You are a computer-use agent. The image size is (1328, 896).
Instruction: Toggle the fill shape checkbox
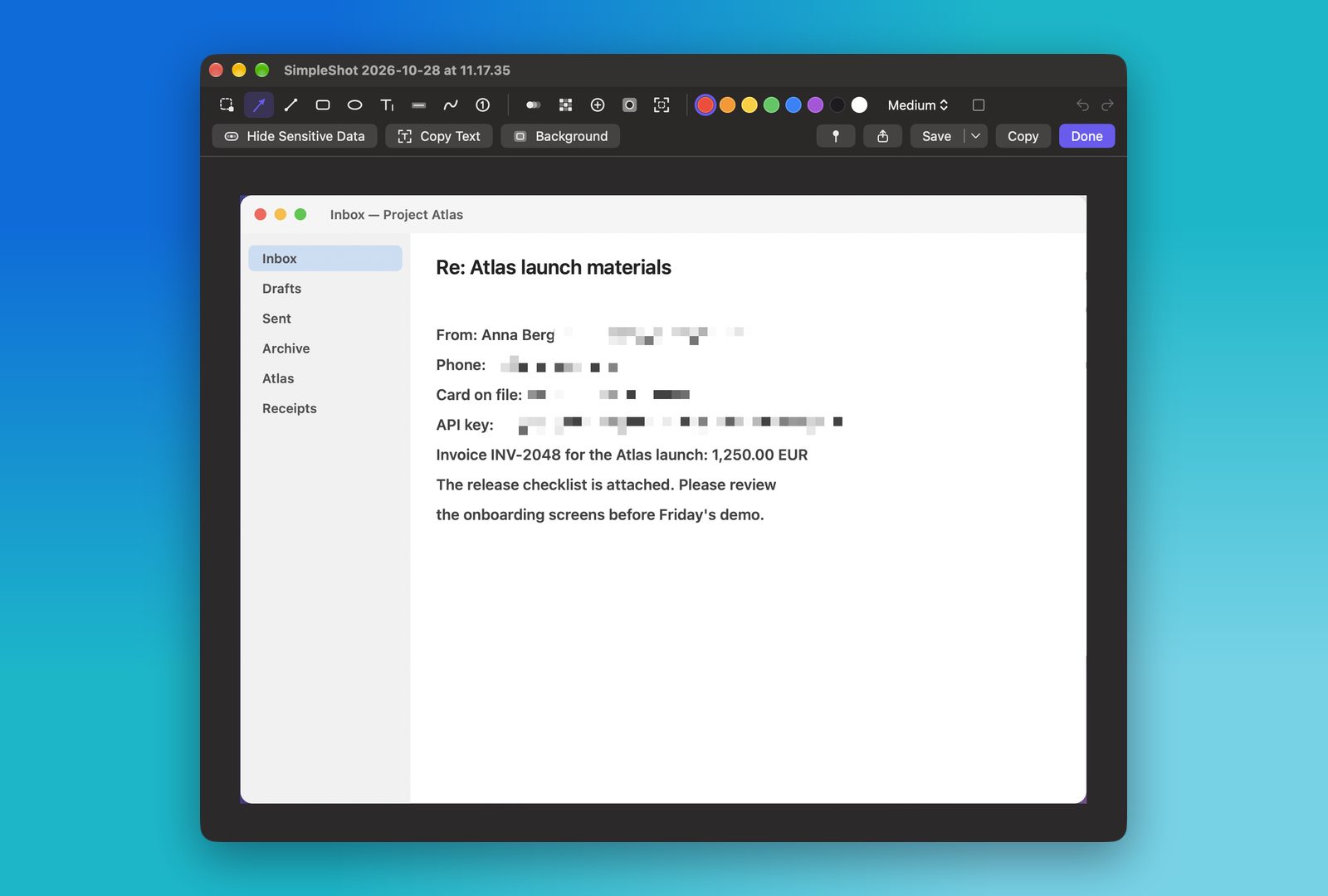pyautogui.click(x=979, y=105)
